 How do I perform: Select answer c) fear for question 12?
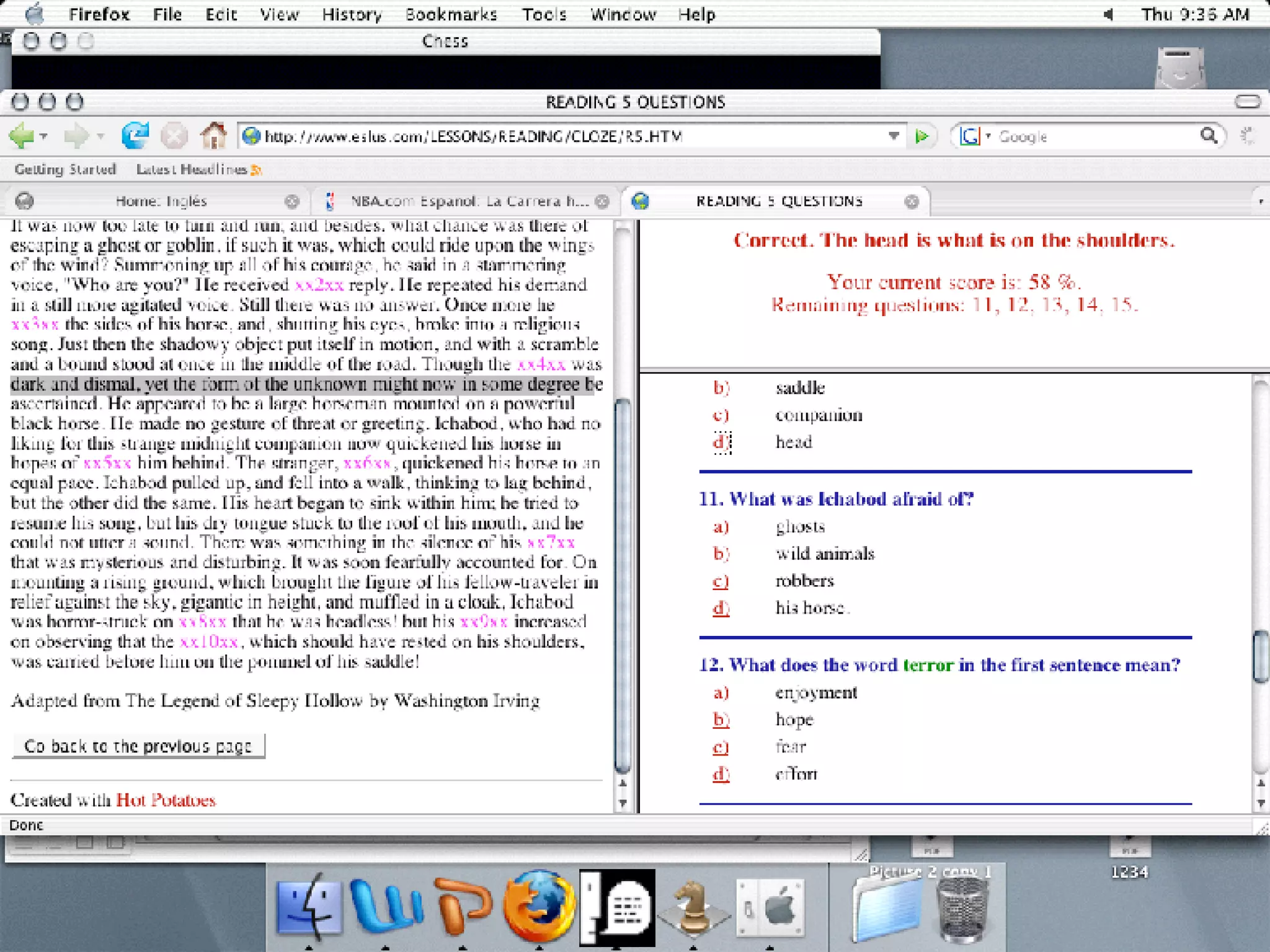click(x=721, y=747)
